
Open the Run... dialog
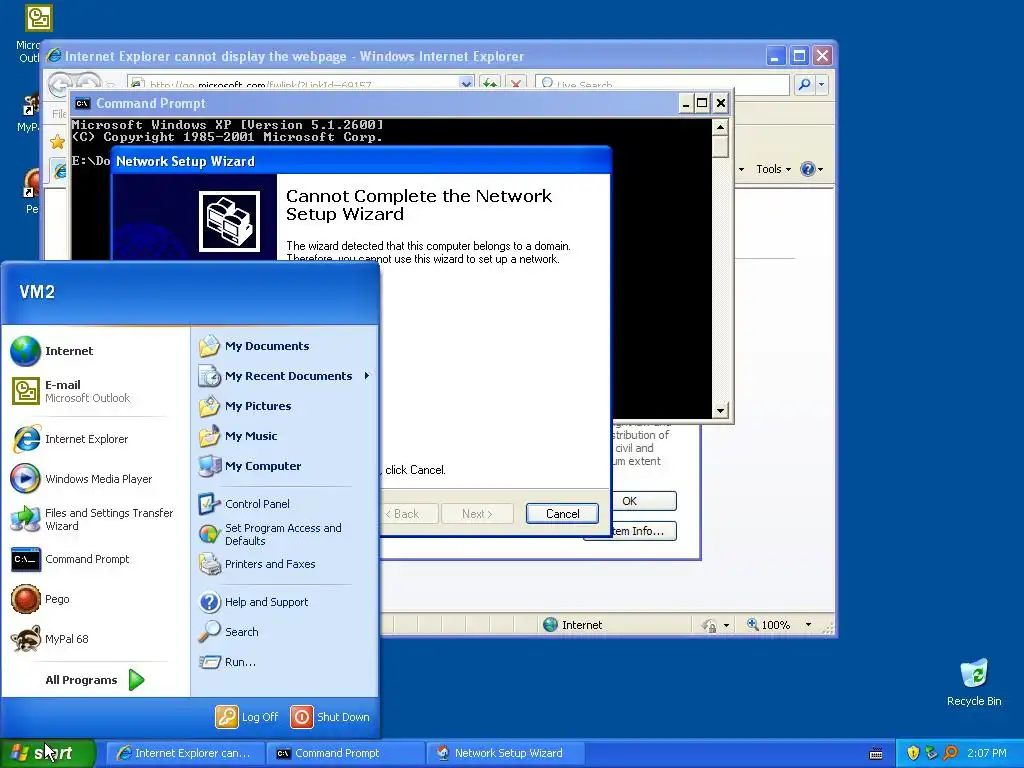[x=227, y=662]
